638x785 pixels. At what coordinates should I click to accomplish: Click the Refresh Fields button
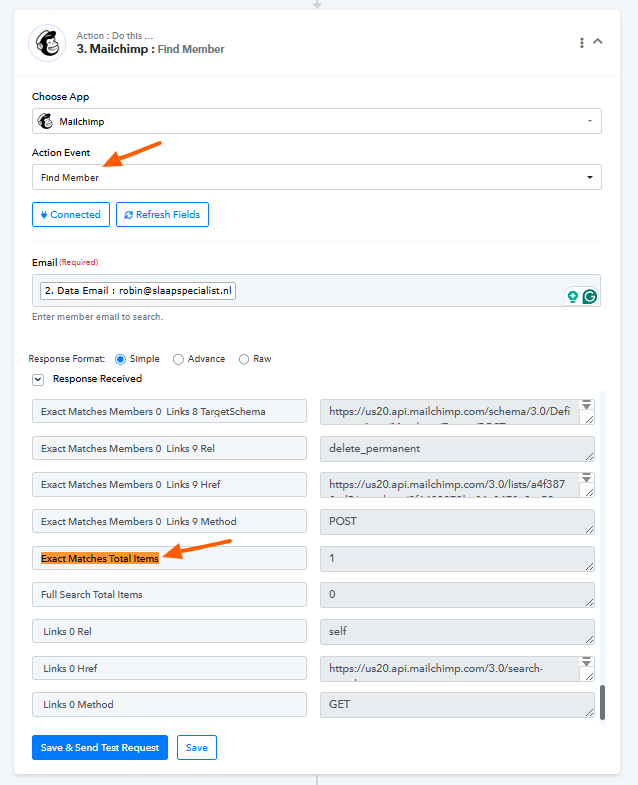162,215
